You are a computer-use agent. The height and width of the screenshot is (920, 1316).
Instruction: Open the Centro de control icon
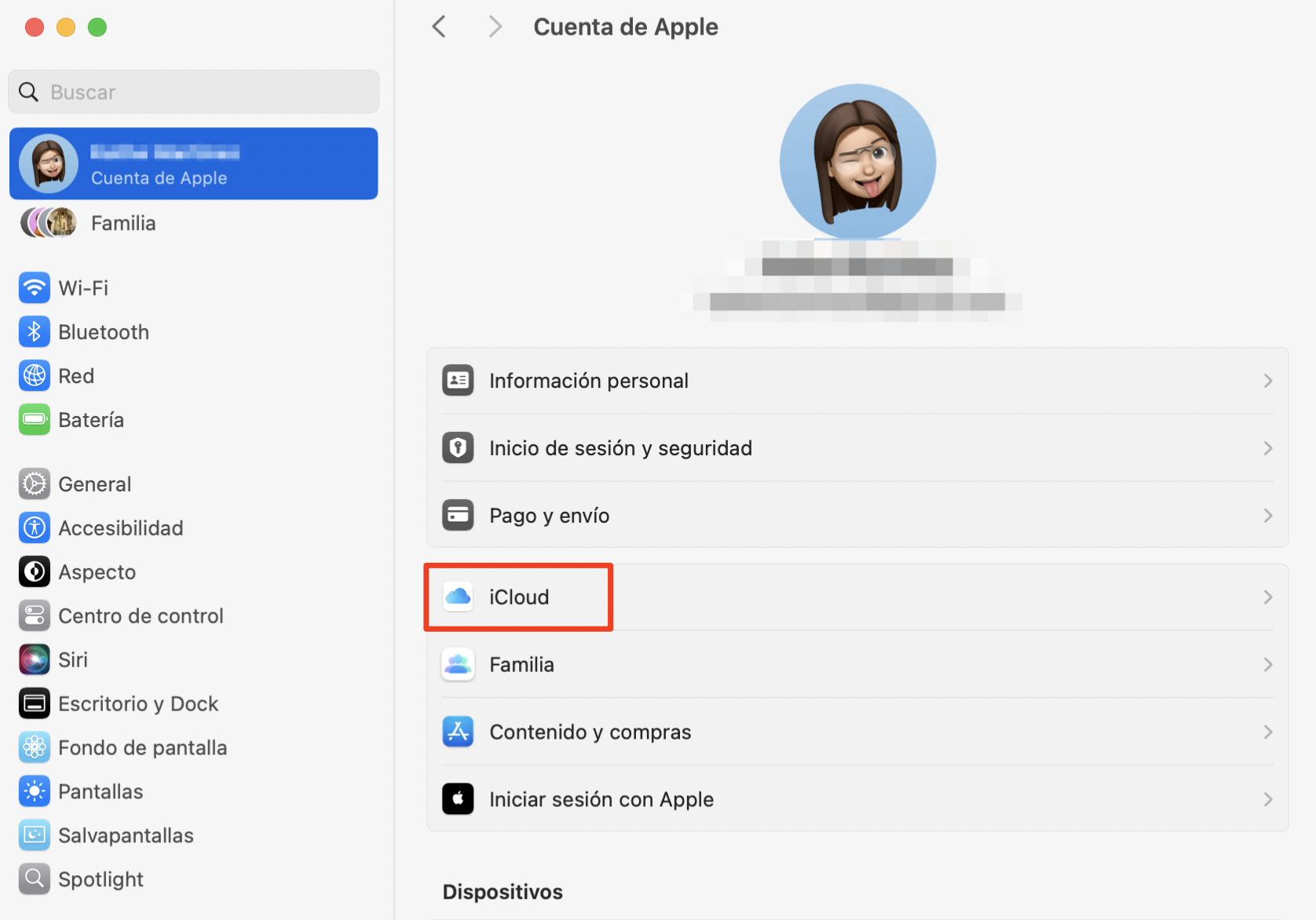click(x=35, y=616)
